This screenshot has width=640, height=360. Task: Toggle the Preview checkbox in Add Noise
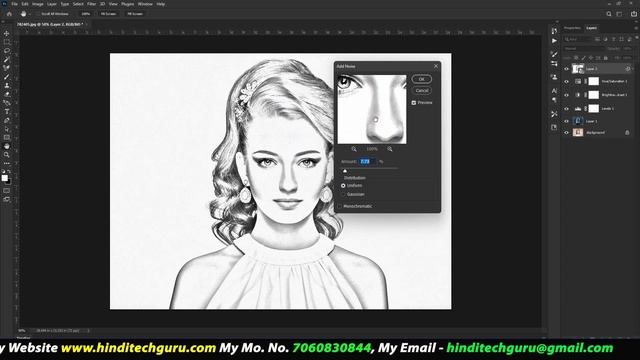(414, 103)
